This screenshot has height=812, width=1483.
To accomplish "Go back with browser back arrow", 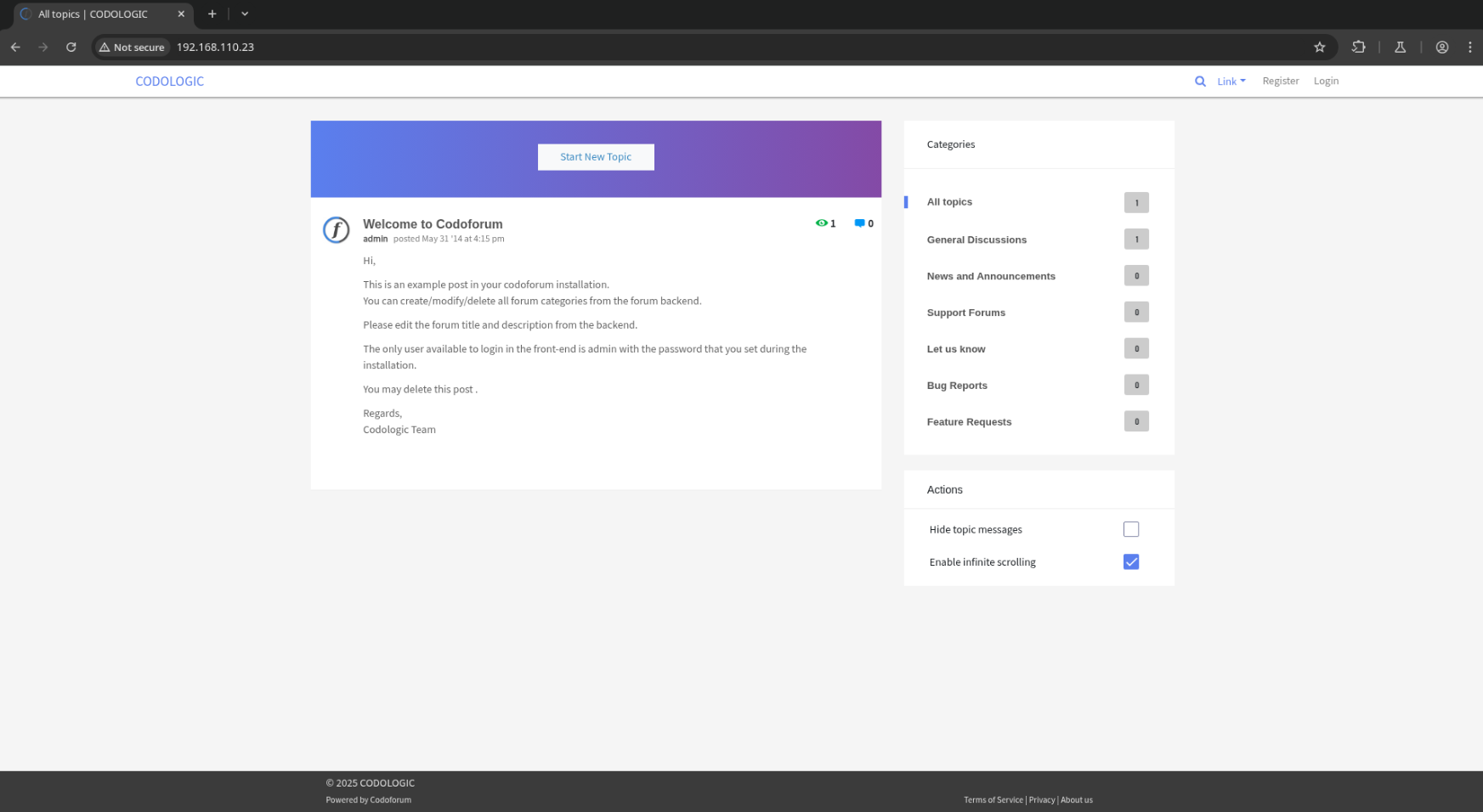I will tap(15, 48).
